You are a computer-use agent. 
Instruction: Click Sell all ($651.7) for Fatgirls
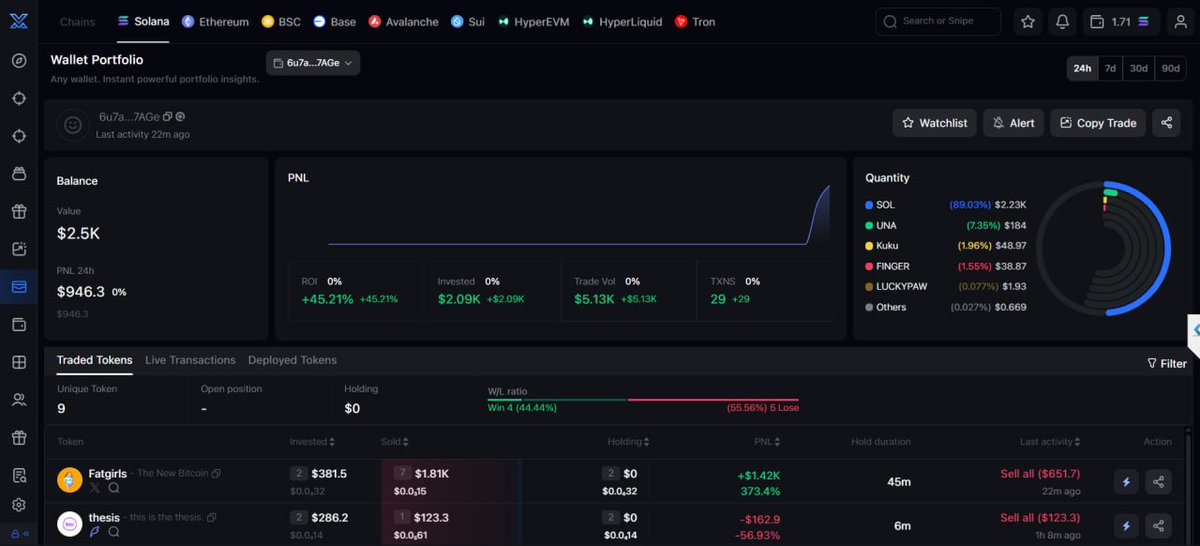tap(1040, 473)
